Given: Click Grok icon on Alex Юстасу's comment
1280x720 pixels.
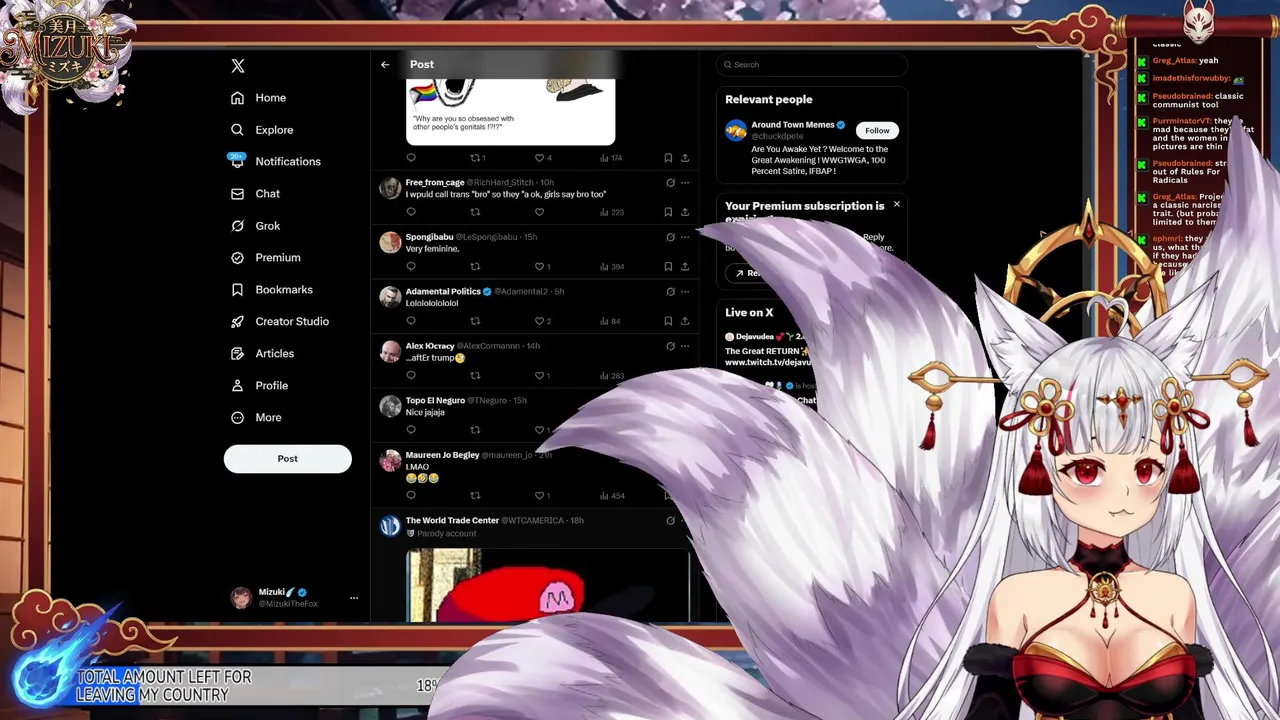Looking at the screenshot, I should pyautogui.click(x=670, y=346).
